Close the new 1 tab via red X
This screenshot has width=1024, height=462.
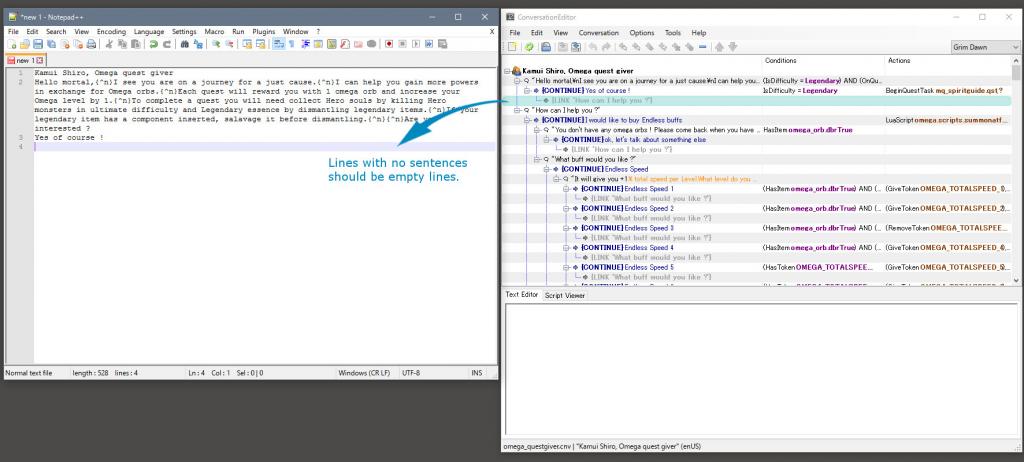tap(40, 60)
